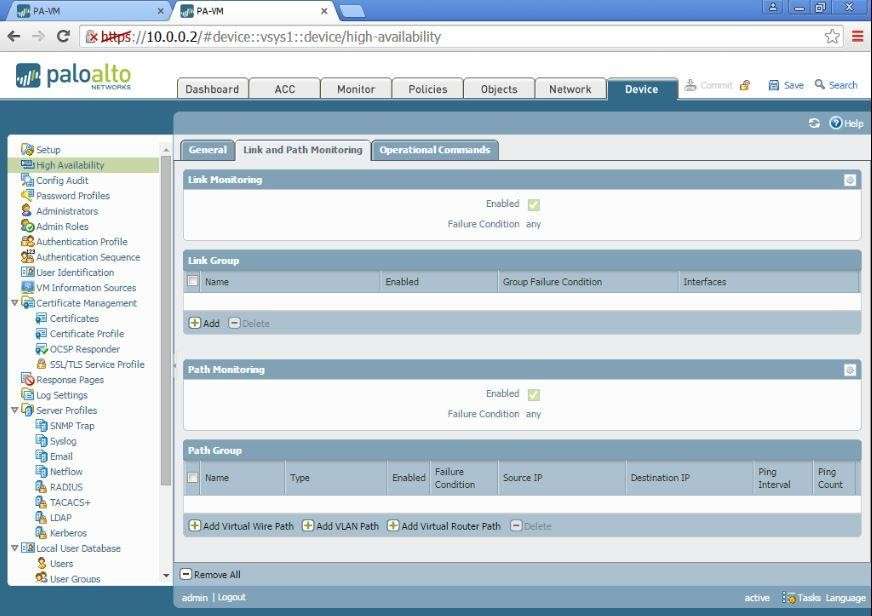
Task: Collapse the Certificate Management tree node
Action: (15, 303)
